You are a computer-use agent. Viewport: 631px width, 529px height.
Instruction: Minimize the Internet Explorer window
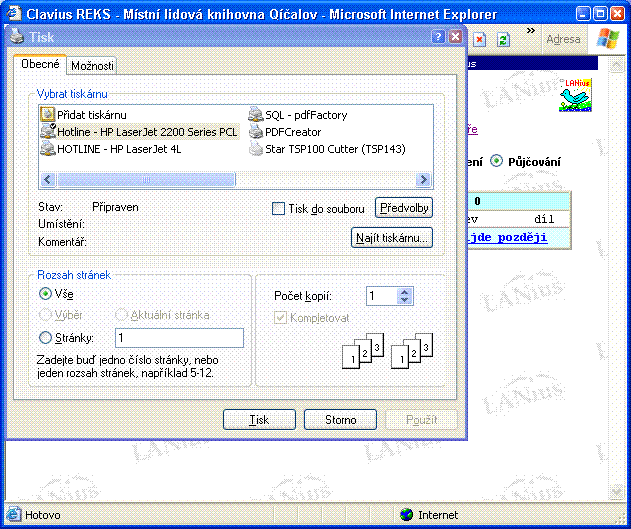pyautogui.click(x=583, y=14)
